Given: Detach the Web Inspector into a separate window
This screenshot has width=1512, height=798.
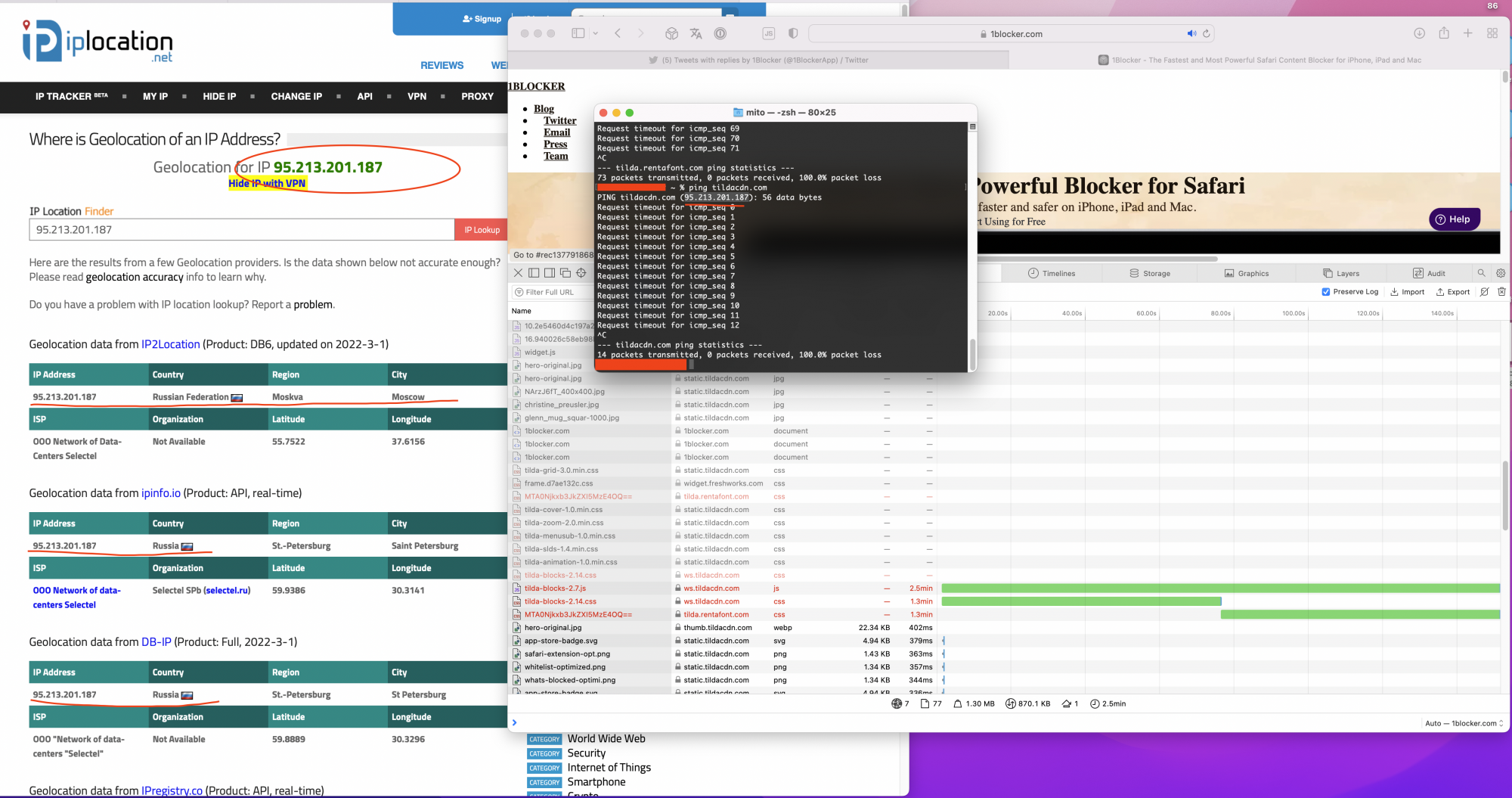Looking at the screenshot, I should click(565, 273).
